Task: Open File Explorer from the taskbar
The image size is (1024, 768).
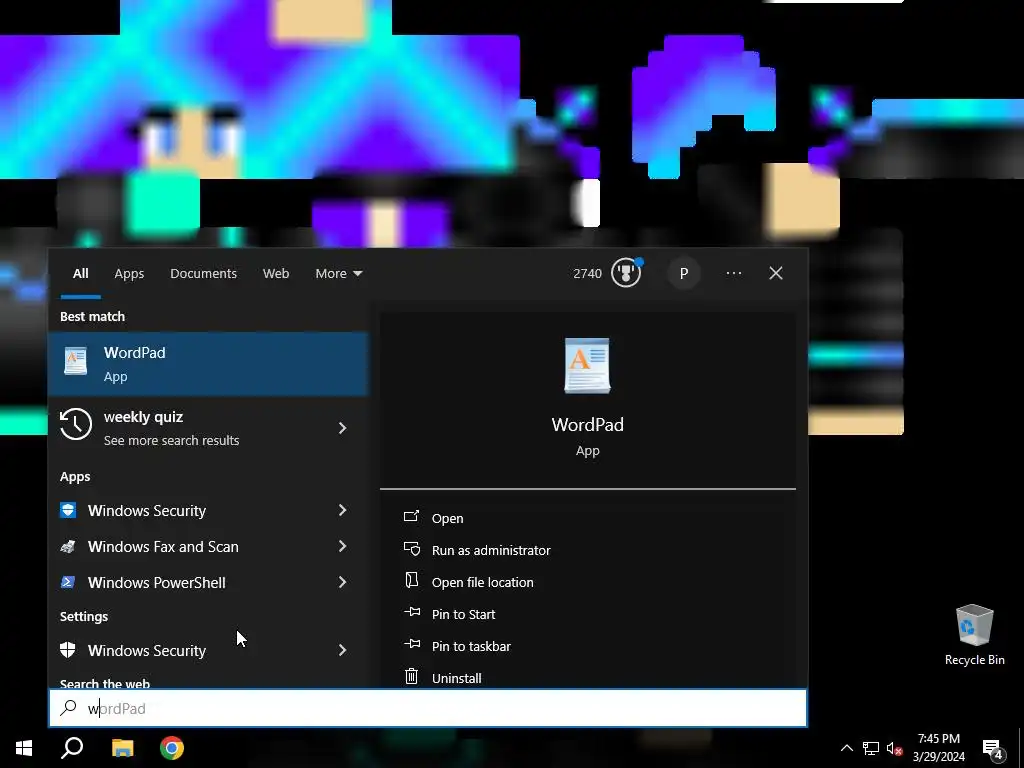Action: click(x=122, y=748)
